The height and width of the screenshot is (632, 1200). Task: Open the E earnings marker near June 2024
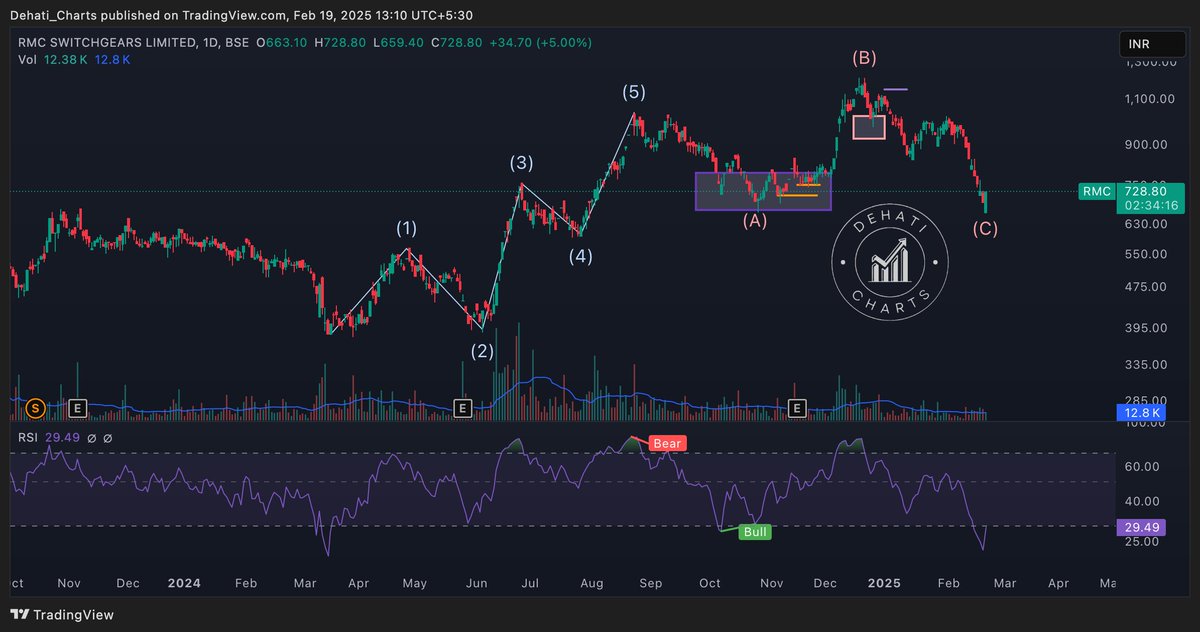pyautogui.click(x=462, y=408)
